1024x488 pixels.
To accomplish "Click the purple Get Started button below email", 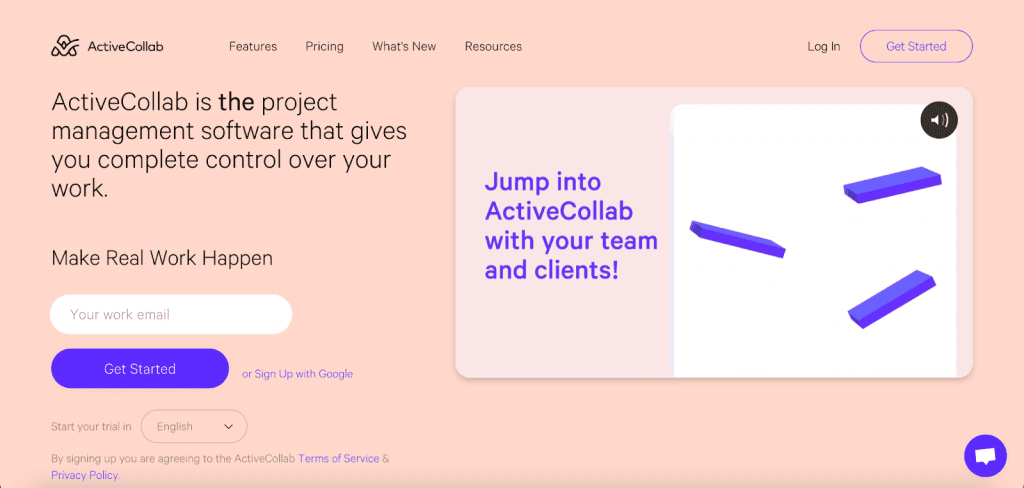I will pyautogui.click(x=140, y=368).
